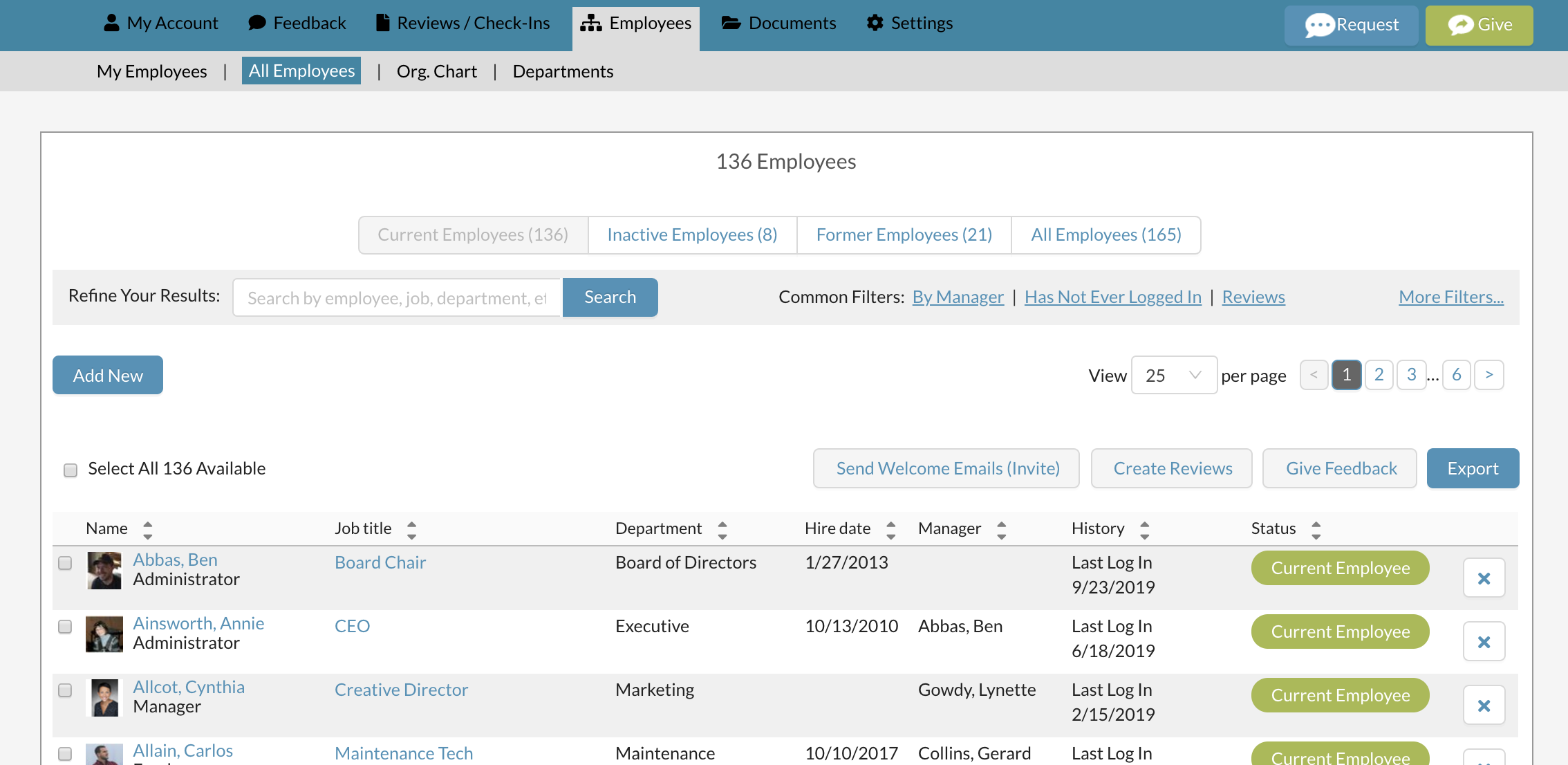Viewport: 1568px width, 765px height.
Task: Go to previous page arrow
Action: point(1314,375)
